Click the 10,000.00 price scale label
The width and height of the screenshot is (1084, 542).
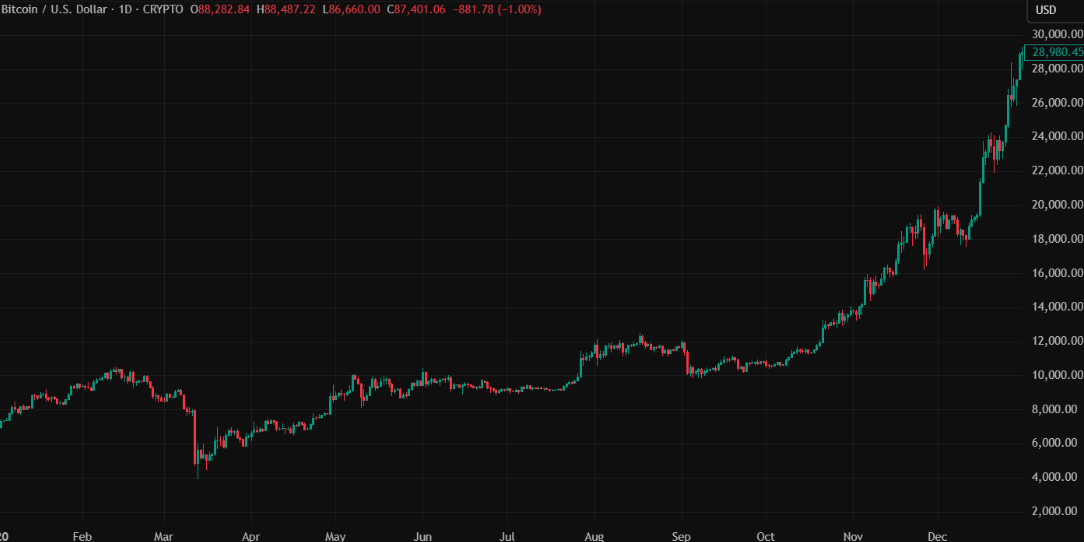(1056, 375)
